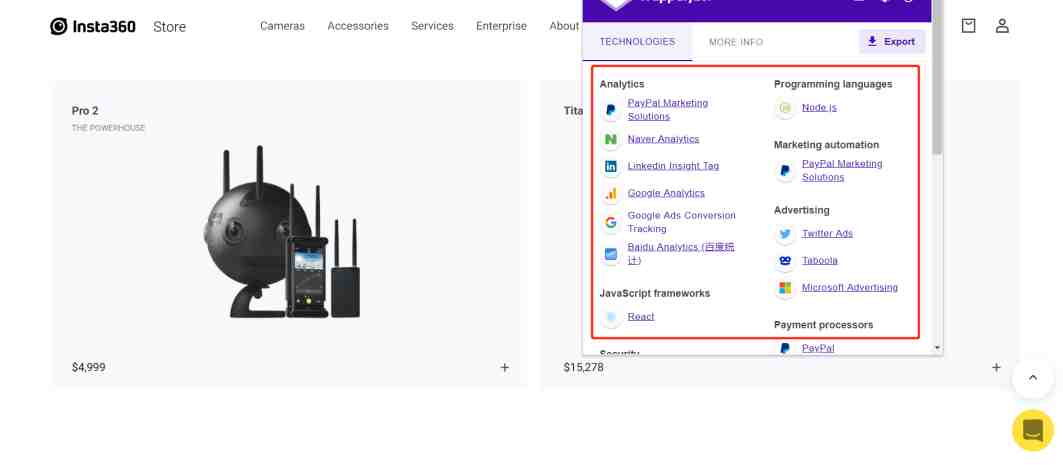
Task: Click the $15,278 price text
Action: pyautogui.click(x=583, y=367)
